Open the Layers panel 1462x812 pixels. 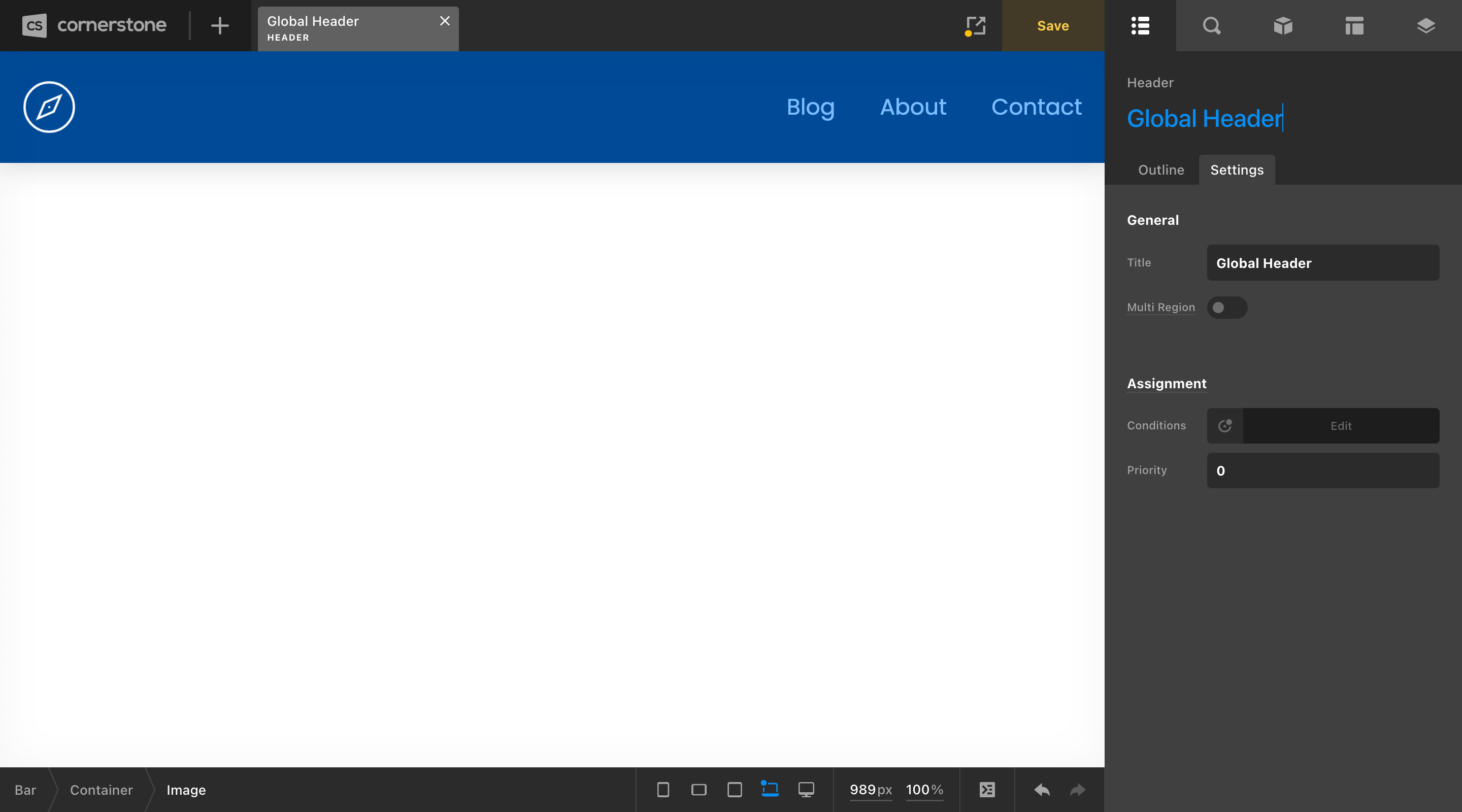(x=1426, y=25)
